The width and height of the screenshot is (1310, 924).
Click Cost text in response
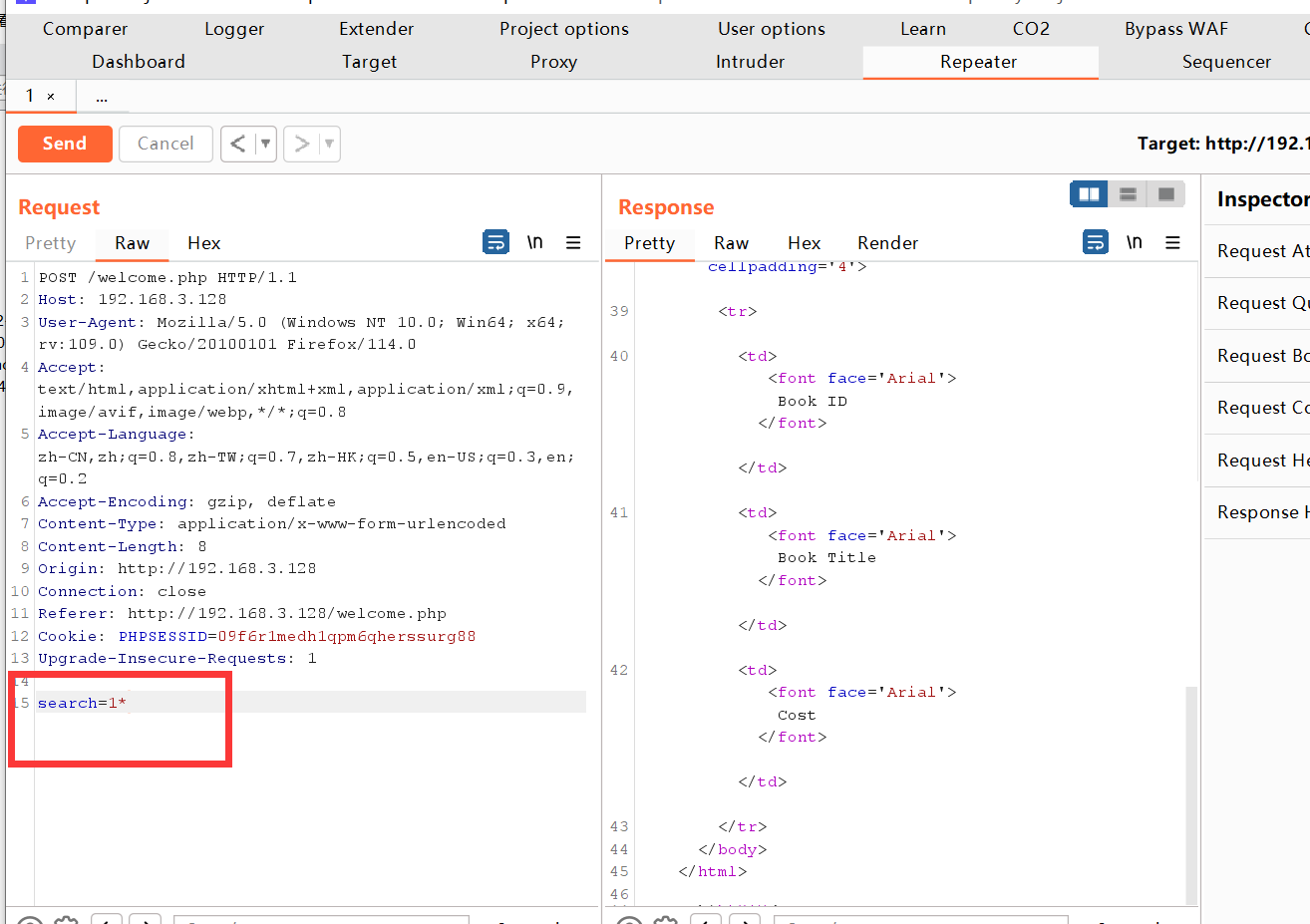pyautogui.click(x=797, y=715)
